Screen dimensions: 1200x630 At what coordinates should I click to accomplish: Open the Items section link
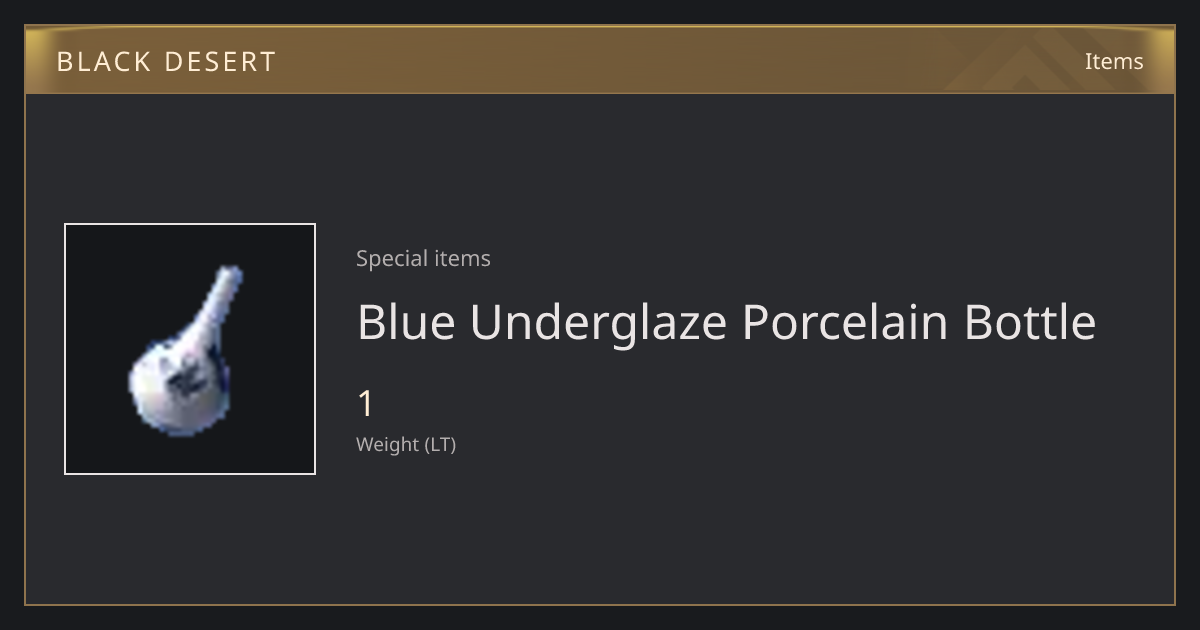click(1114, 61)
